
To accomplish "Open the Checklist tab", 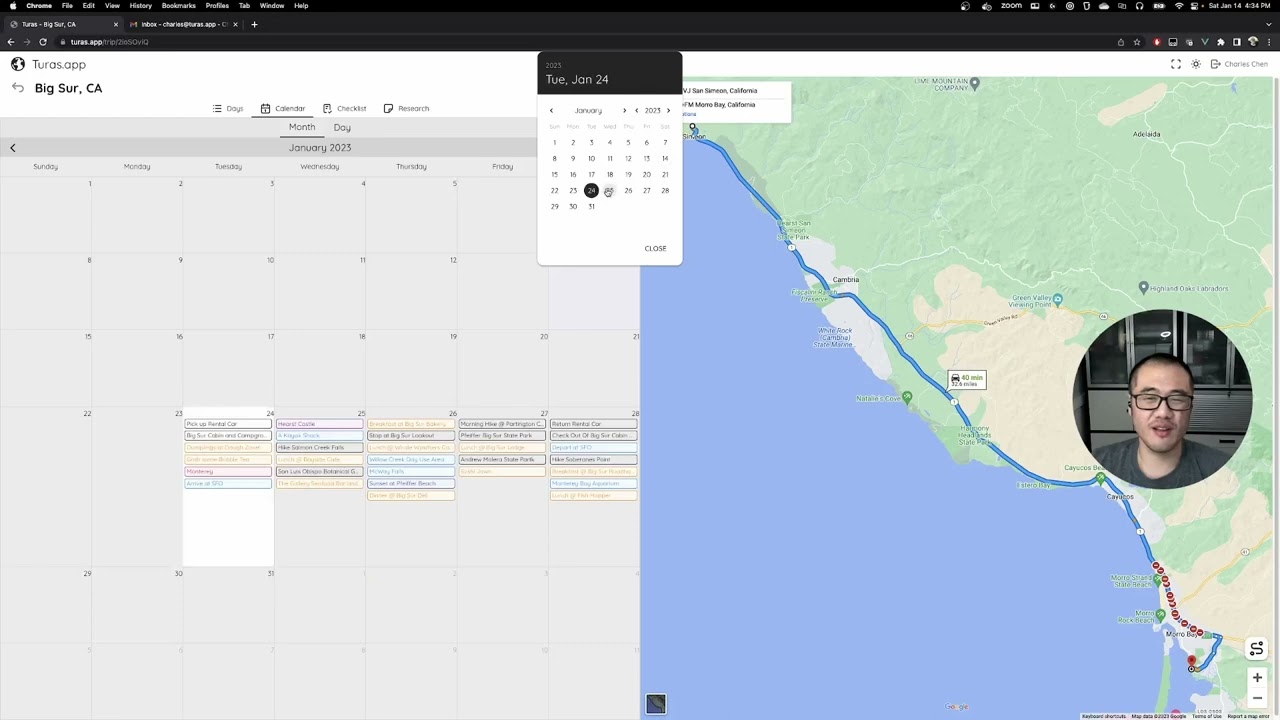I will pyautogui.click(x=344, y=108).
